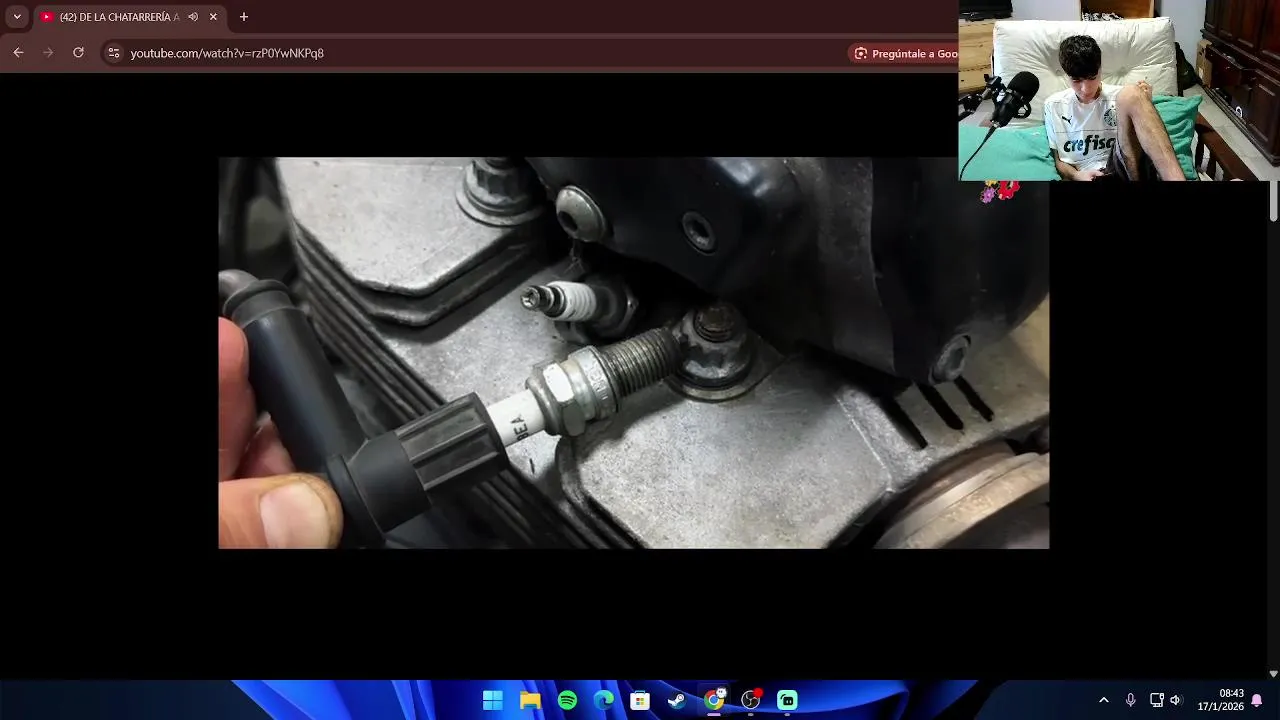Click the webcam overlay feed

click(x=1119, y=90)
